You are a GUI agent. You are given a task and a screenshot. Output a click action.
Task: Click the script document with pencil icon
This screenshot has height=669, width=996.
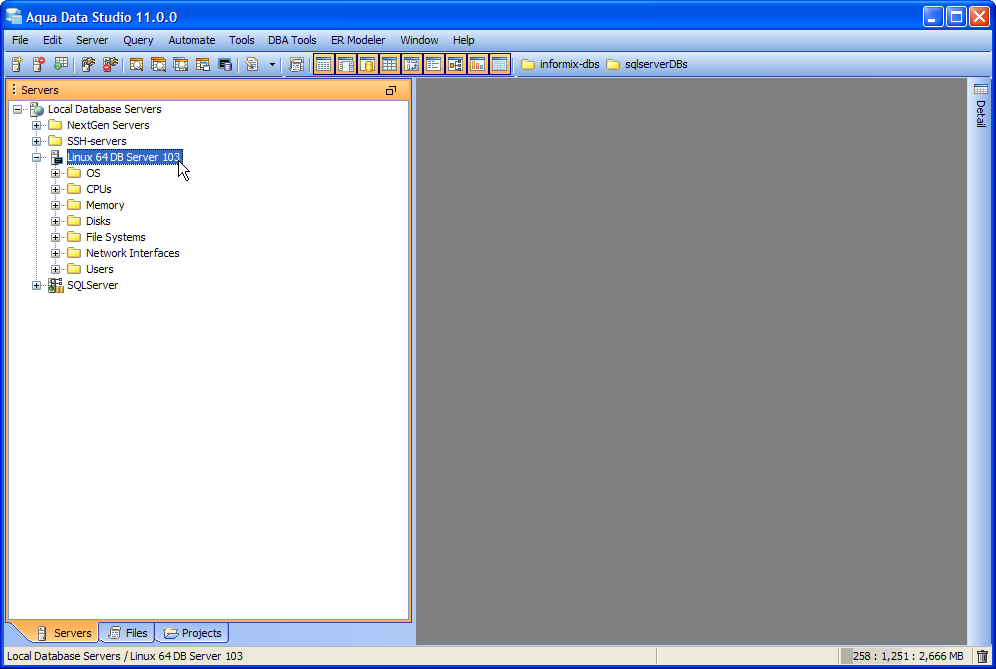pos(252,64)
